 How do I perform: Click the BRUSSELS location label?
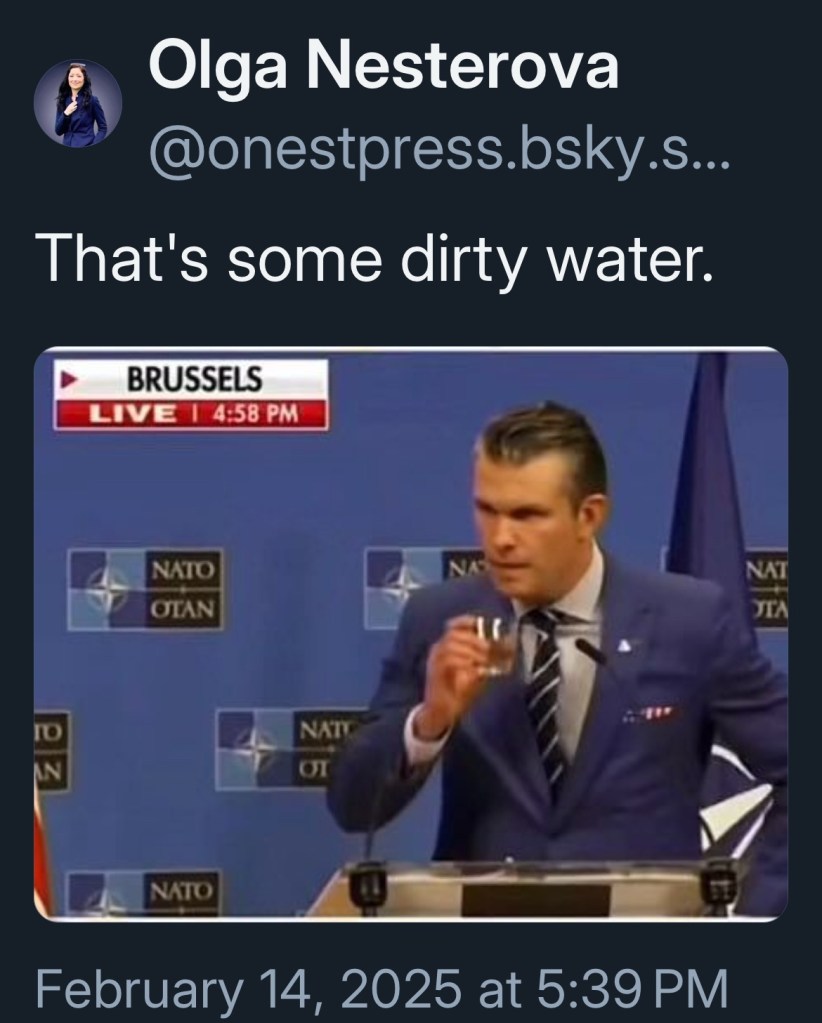click(195, 379)
